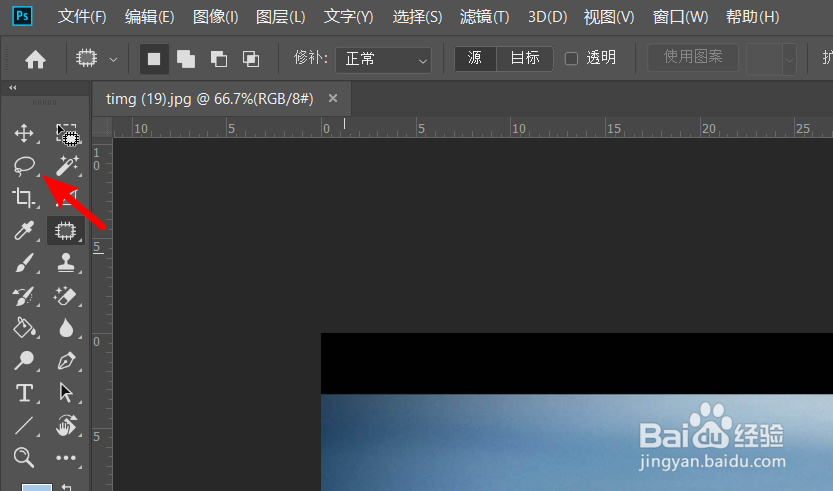833x491 pixels.
Task: Select the Magic Wand tool
Action: pyautogui.click(x=67, y=166)
